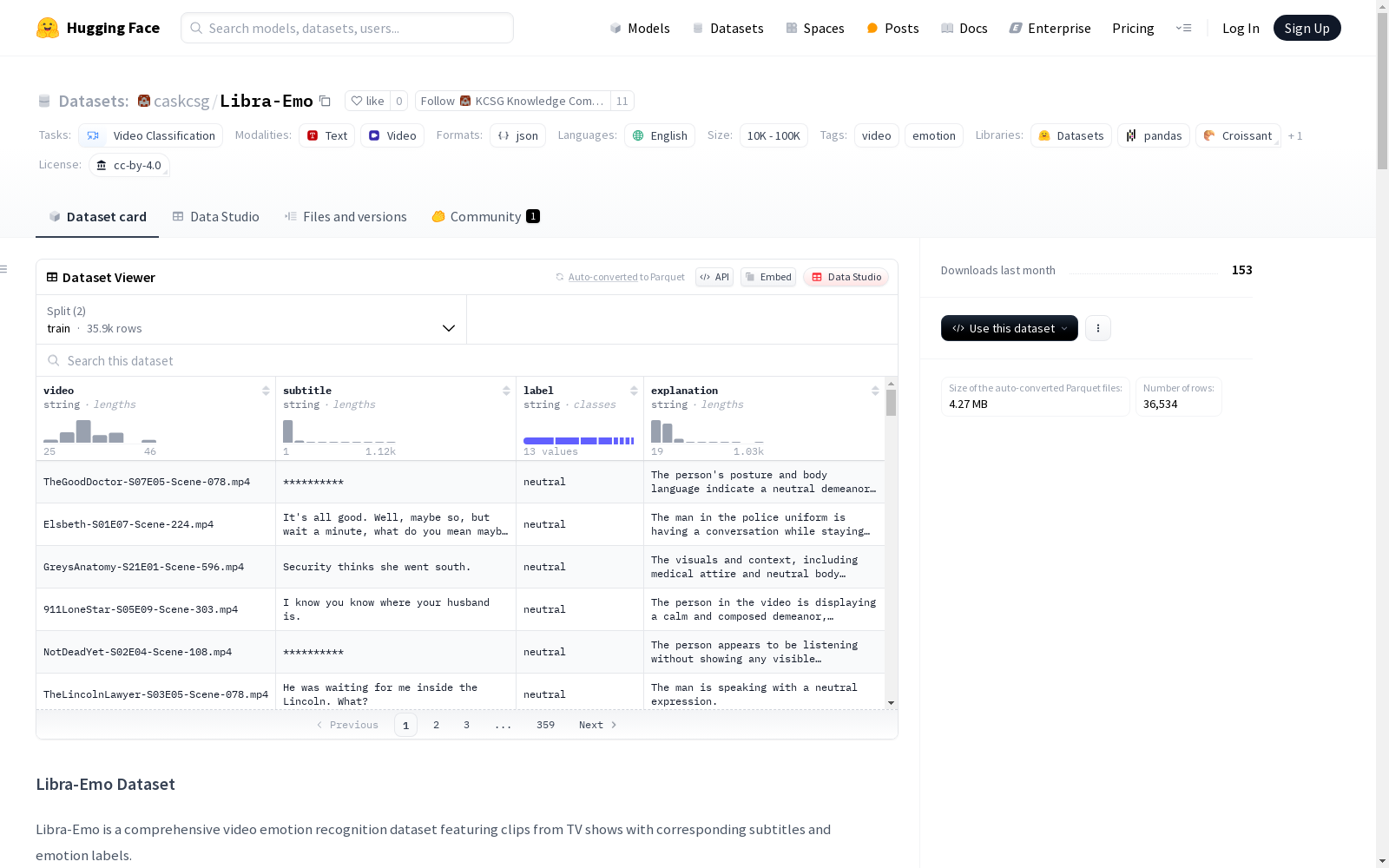Select the 'Security thinks she went south.' cell
1389x868 pixels.
[x=396, y=567]
